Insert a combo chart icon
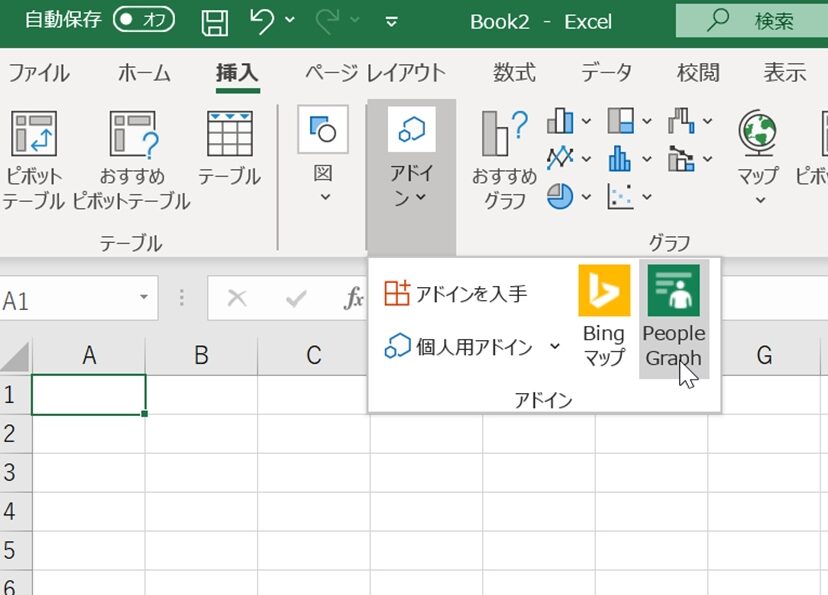Viewport: 828px width, 595px height. click(x=681, y=158)
